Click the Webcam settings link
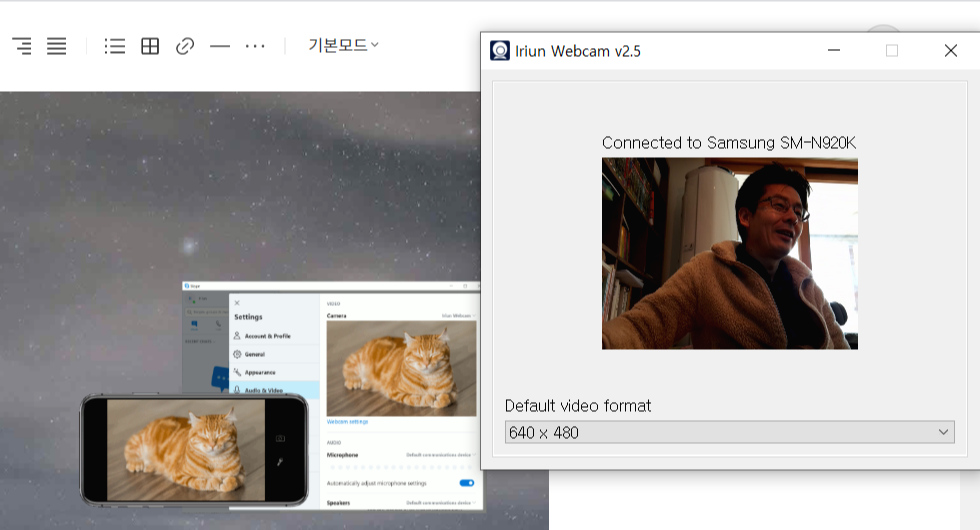This screenshot has height=530, width=980. (x=348, y=422)
